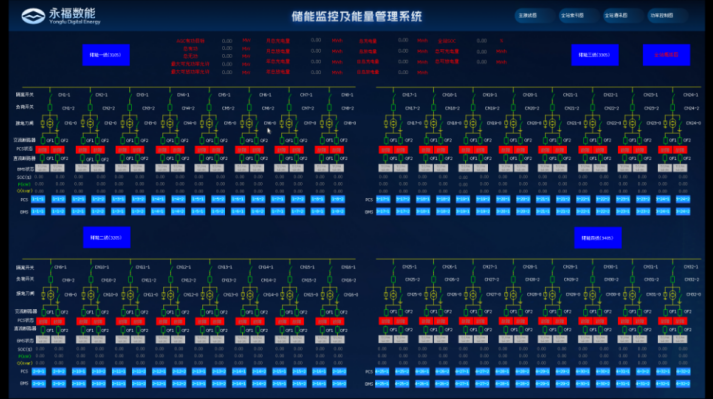Viewport: 713px width, 399px height.
Task: Click the CH16 transformer symbol
Action: pos(330,295)
